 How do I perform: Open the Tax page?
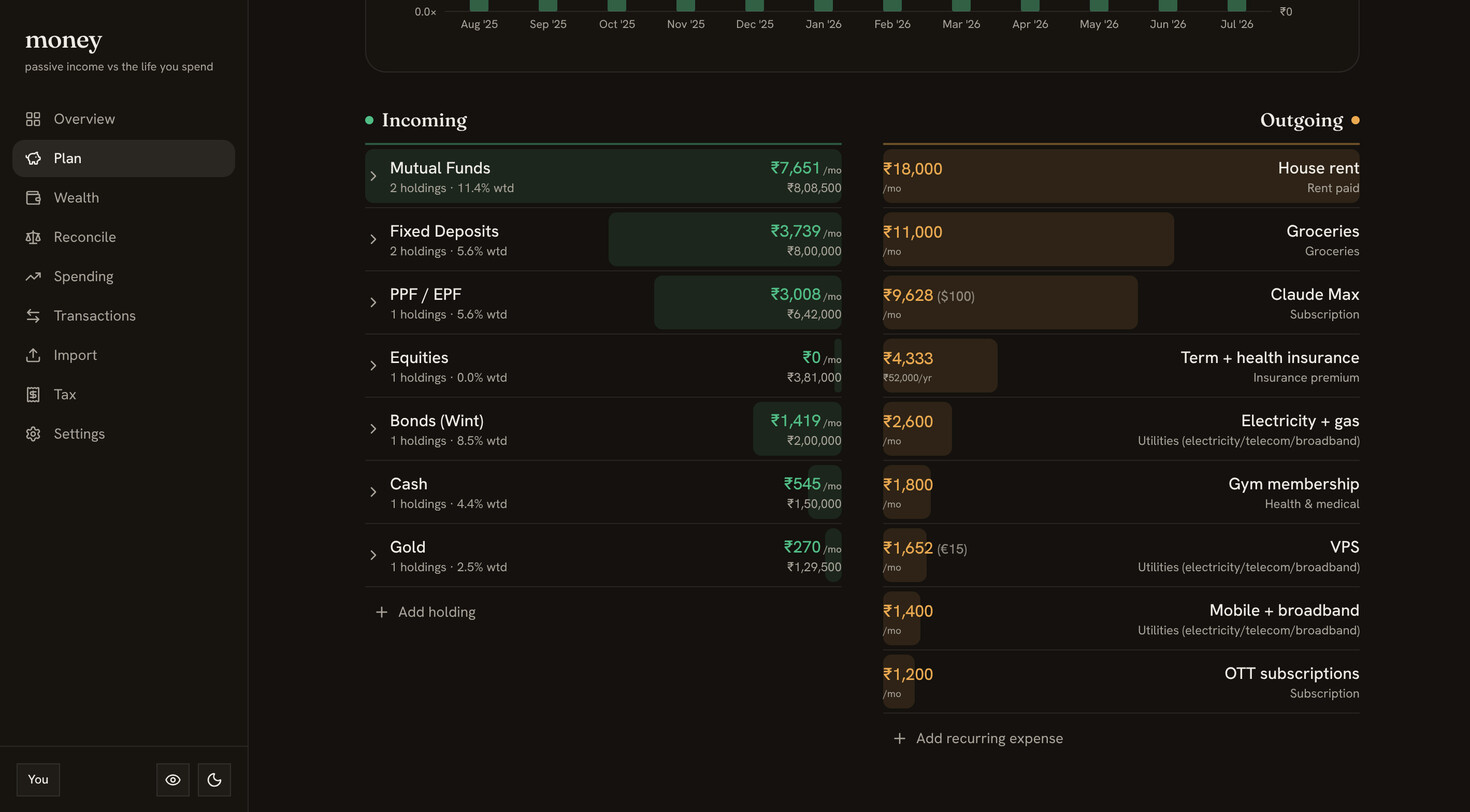point(124,394)
